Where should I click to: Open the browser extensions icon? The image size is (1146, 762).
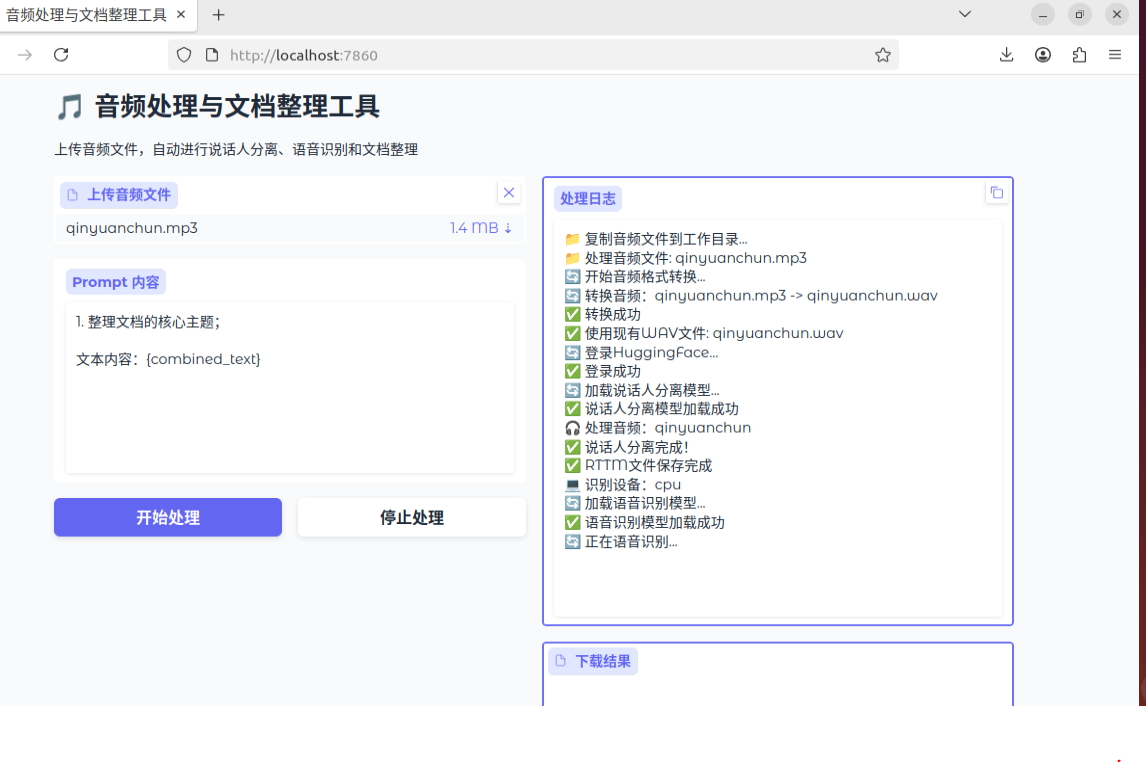click(x=1079, y=54)
